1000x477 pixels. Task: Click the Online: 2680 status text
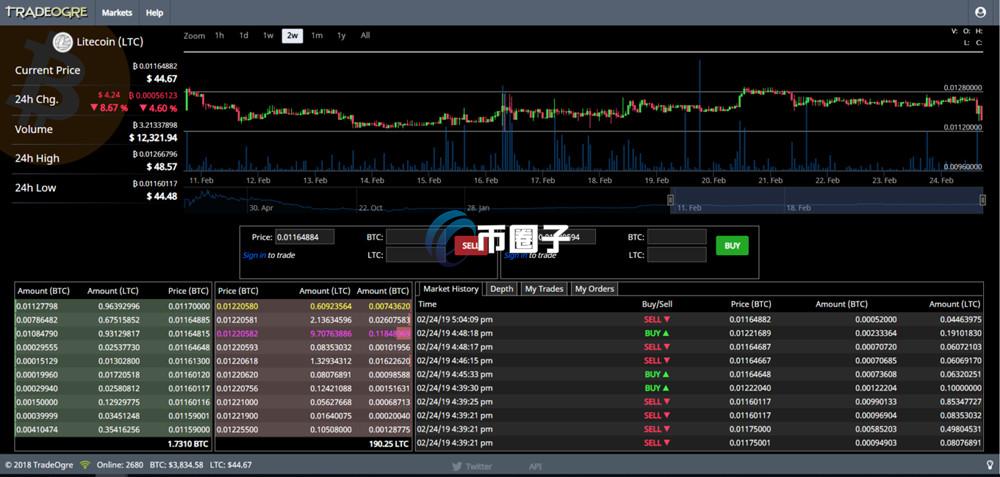point(120,466)
